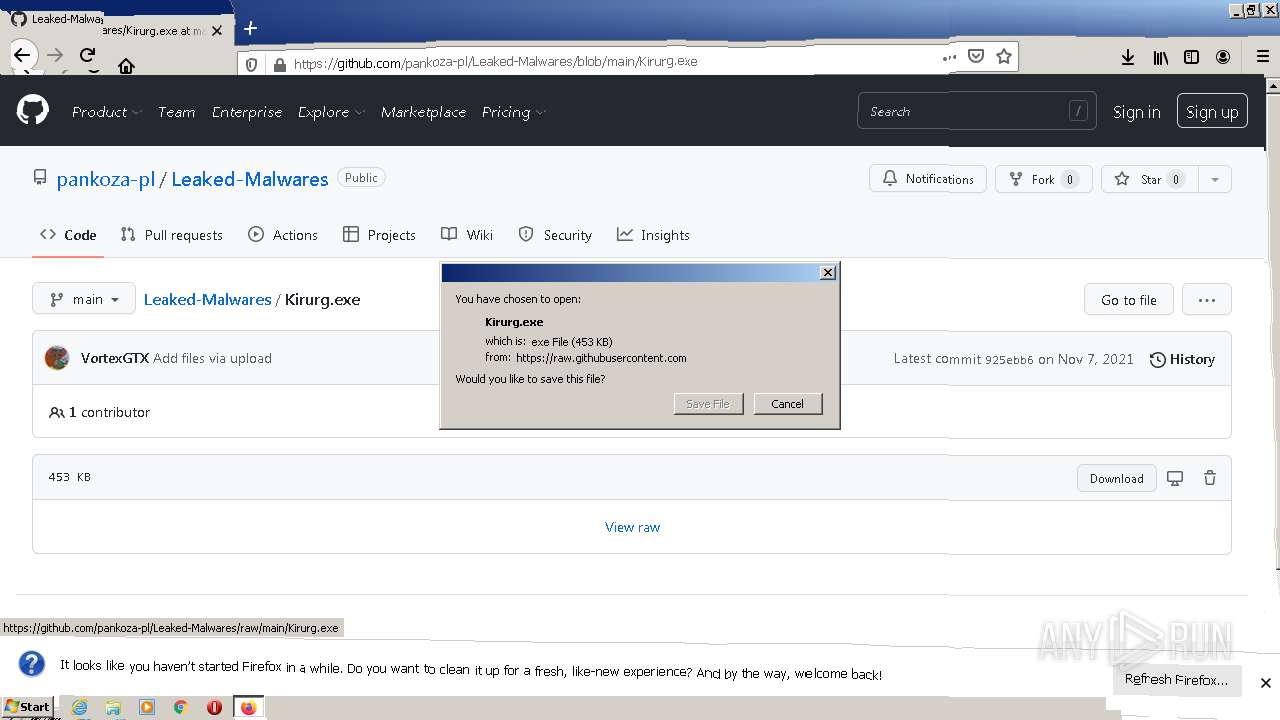Click Cancel in the download dialog

coord(787,404)
